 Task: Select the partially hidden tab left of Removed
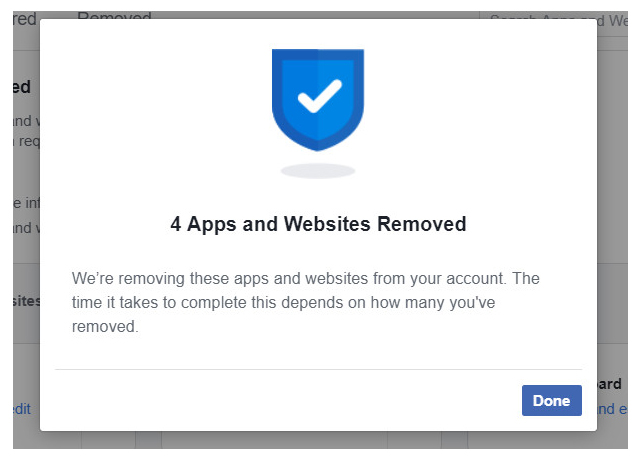click(x=24, y=18)
